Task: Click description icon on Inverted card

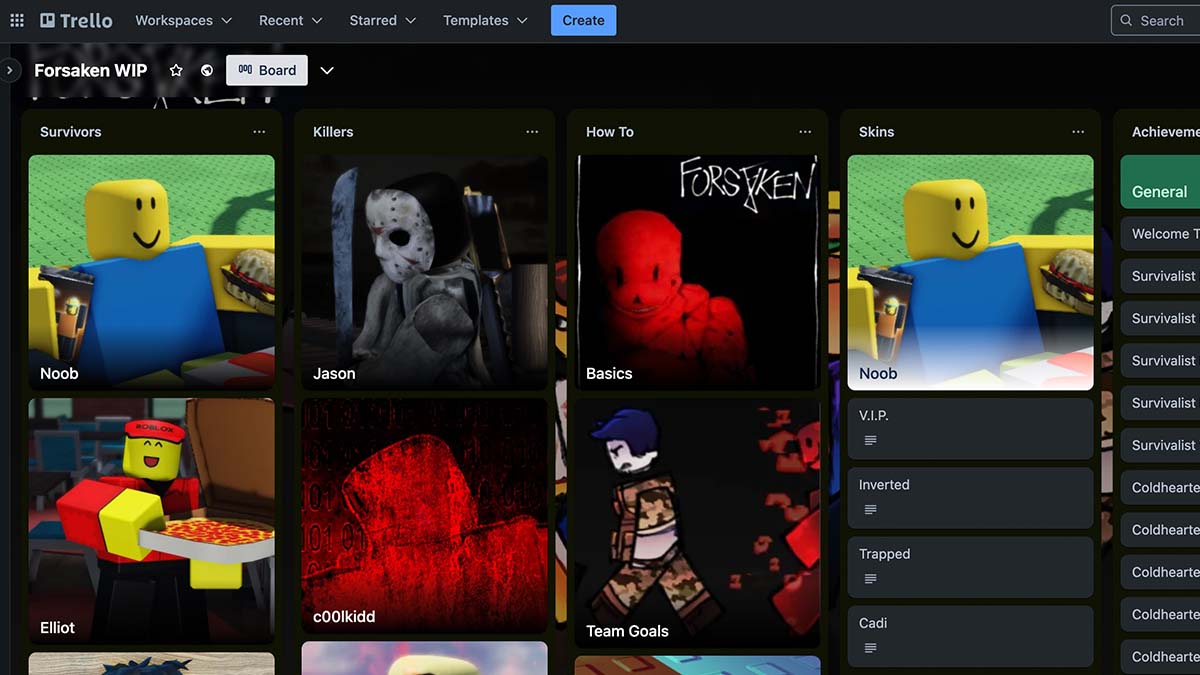Action: coord(870,510)
